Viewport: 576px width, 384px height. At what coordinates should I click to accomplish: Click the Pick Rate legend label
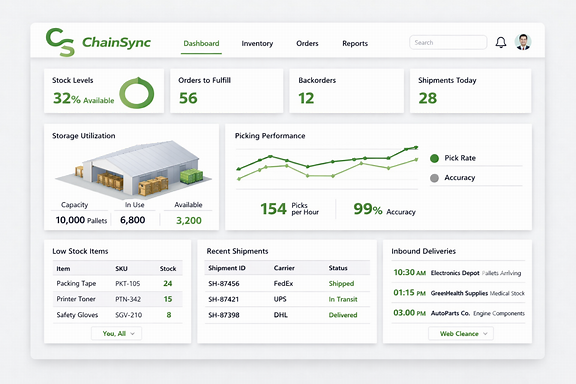coord(460,158)
